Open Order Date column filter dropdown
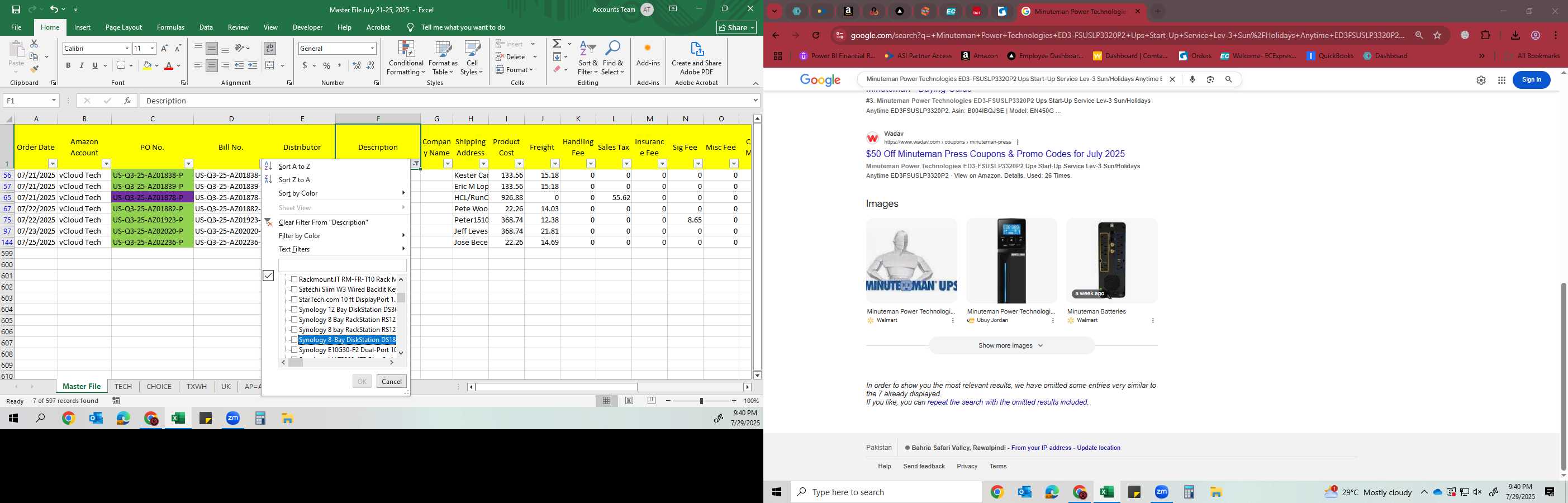1568x503 pixels. [53, 163]
